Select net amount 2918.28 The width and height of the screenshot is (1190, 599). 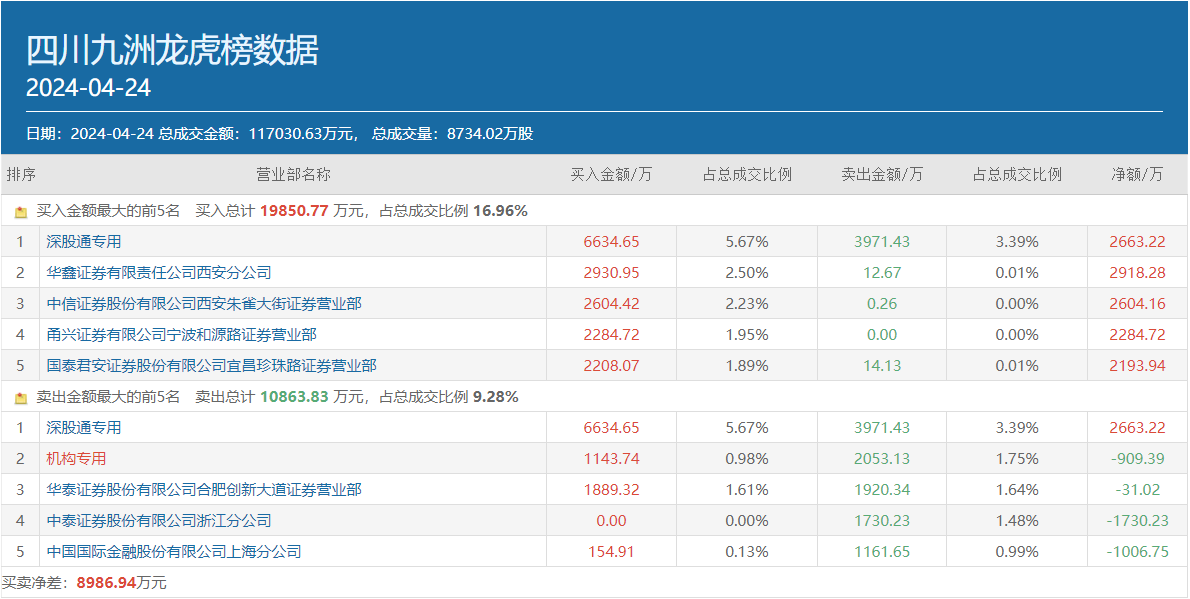(x=1137, y=273)
